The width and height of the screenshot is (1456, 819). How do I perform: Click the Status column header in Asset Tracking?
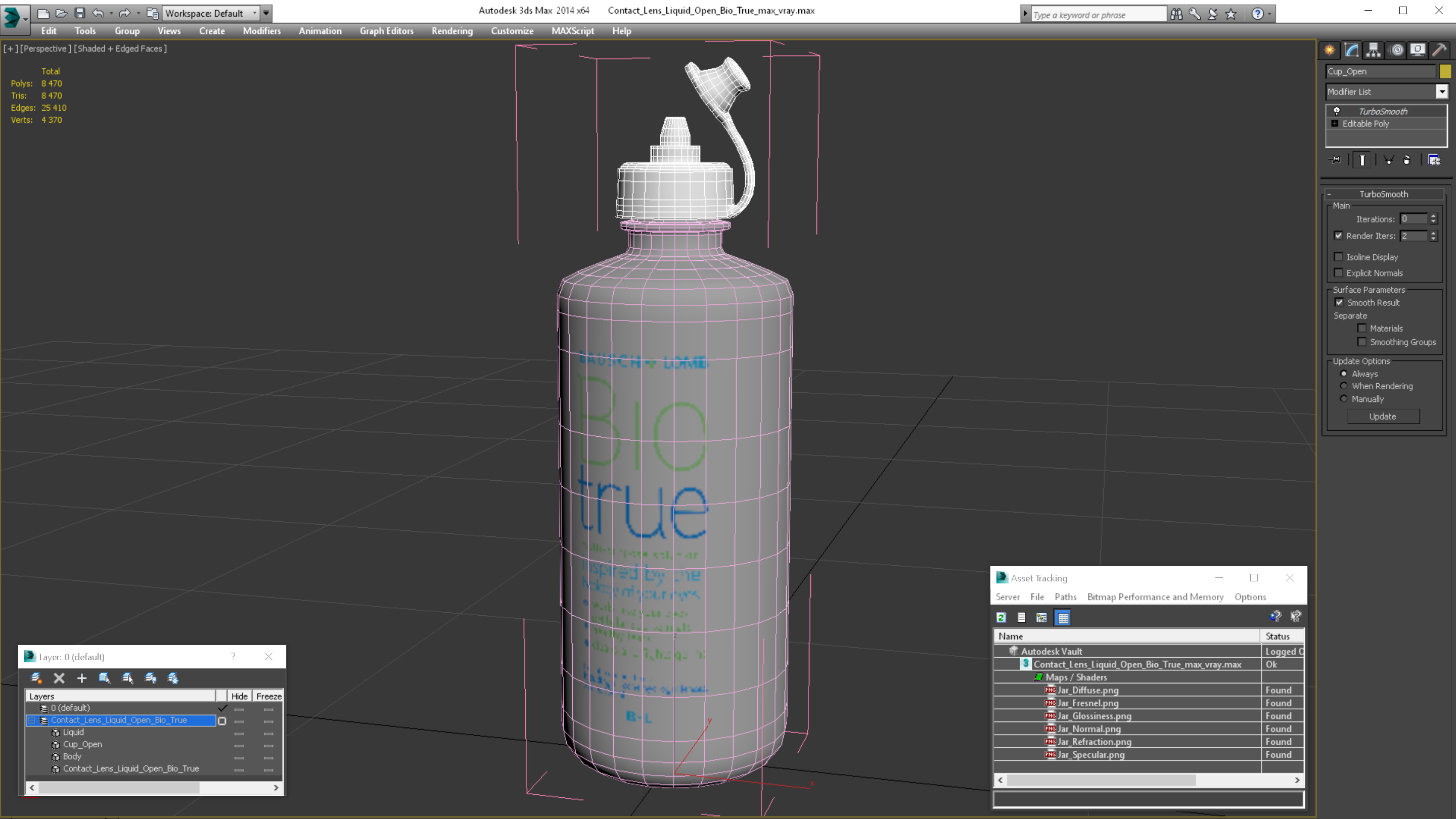click(1282, 636)
